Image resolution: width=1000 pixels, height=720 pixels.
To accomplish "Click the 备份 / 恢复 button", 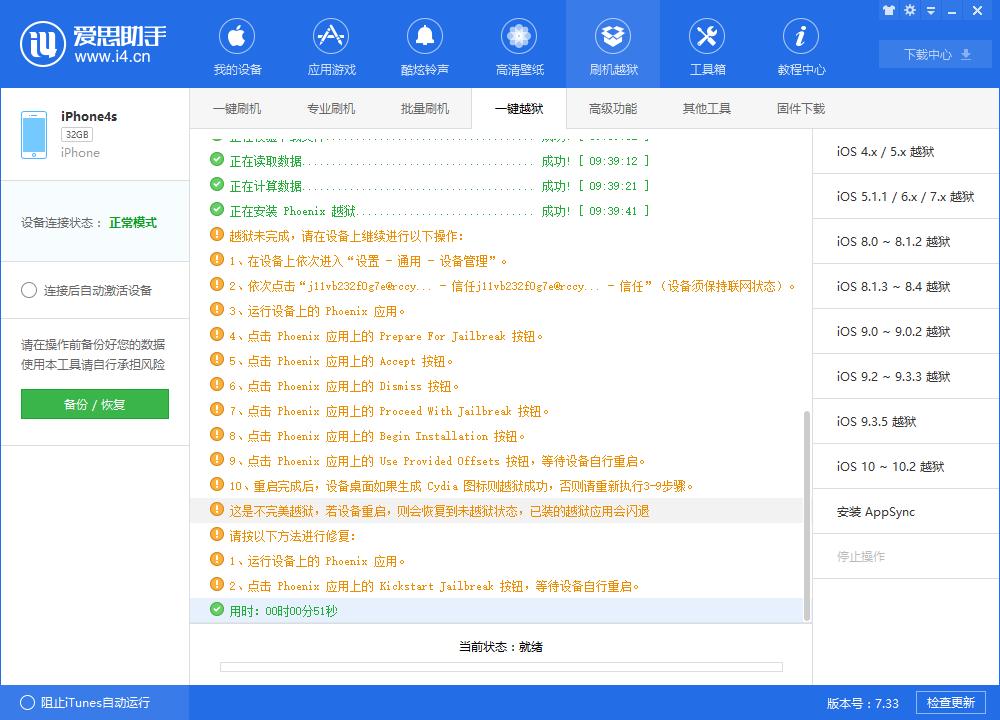I will pyautogui.click(x=94, y=404).
